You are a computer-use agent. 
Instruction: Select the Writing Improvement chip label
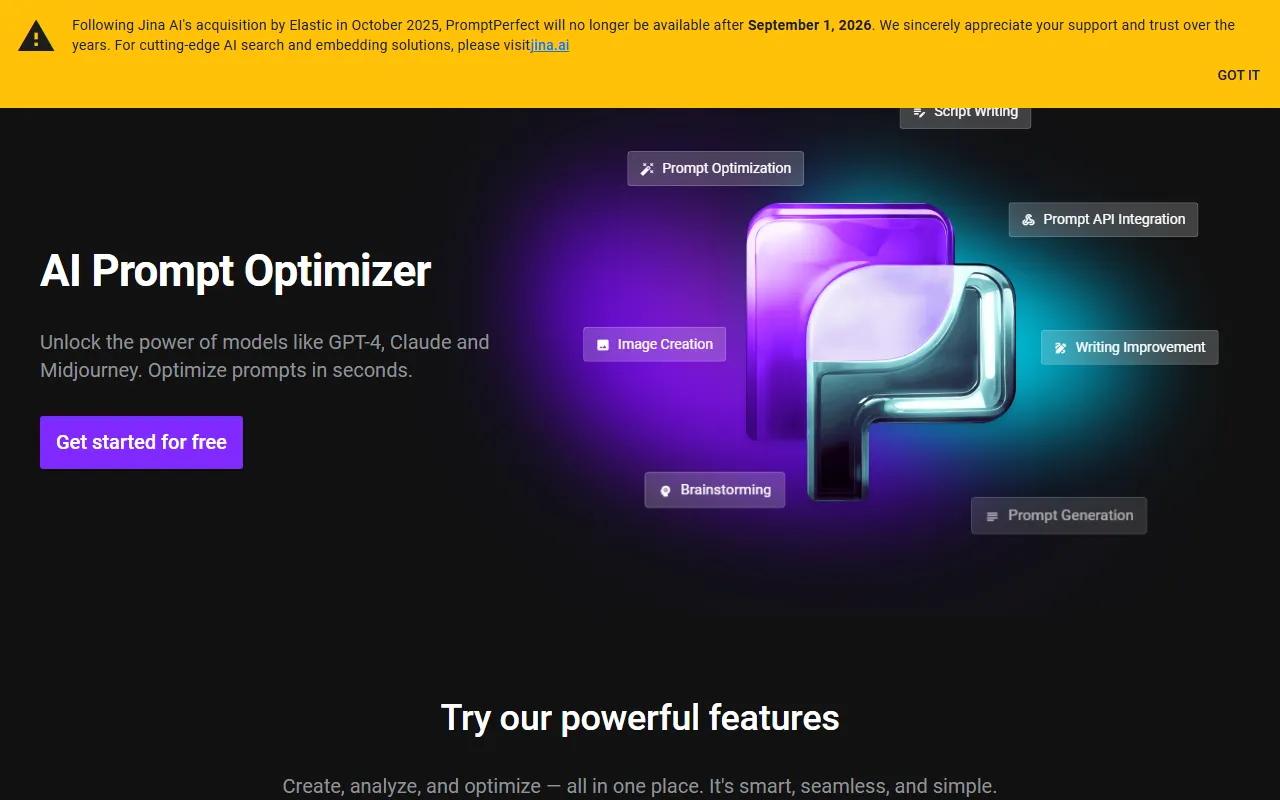pos(1140,347)
